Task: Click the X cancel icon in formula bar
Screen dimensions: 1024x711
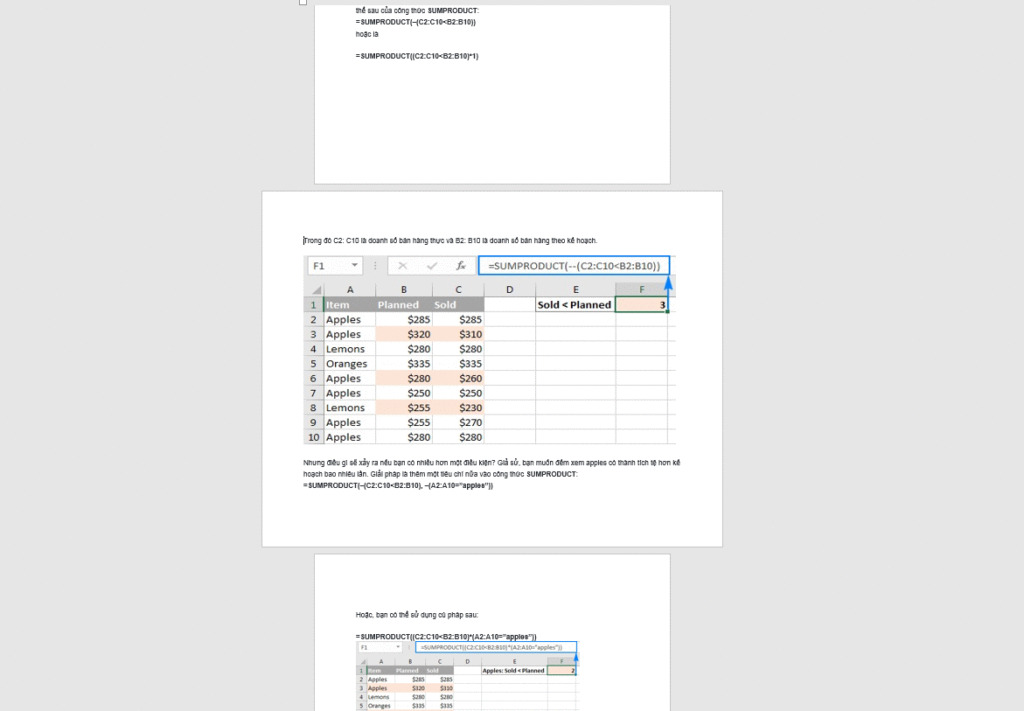Action: [402, 266]
